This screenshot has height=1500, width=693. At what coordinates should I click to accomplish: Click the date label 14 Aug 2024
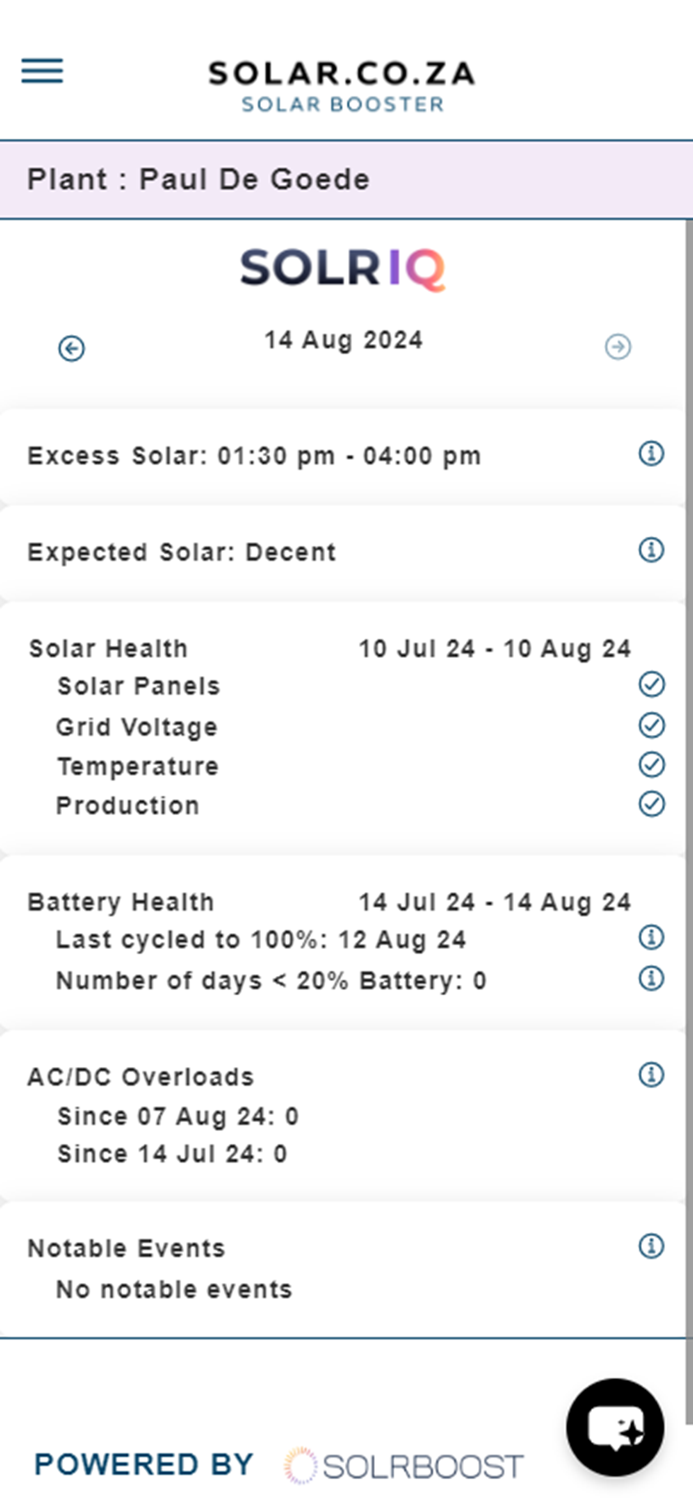pos(343,340)
